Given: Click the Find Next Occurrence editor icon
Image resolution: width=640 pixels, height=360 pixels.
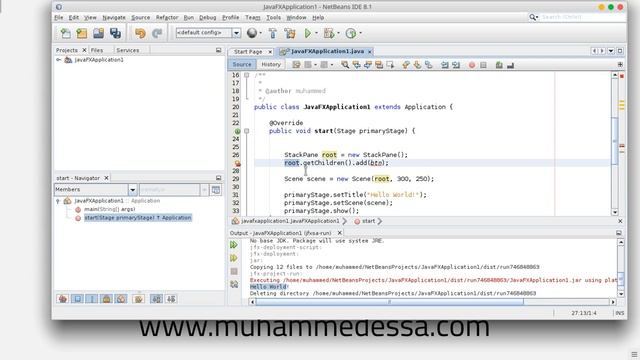Looking at the screenshot, I should click(368, 64).
